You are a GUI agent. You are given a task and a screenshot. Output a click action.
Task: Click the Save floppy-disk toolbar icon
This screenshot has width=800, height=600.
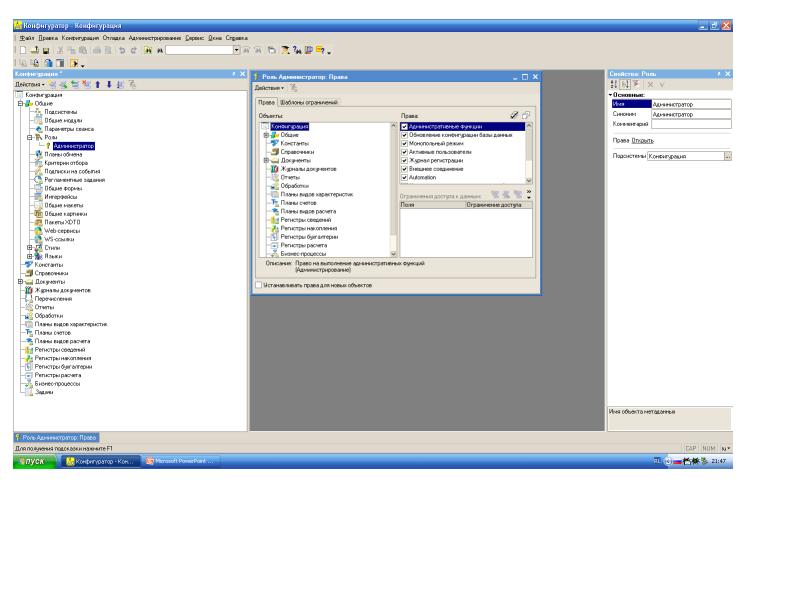pyautogui.click(x=46, y=50)
